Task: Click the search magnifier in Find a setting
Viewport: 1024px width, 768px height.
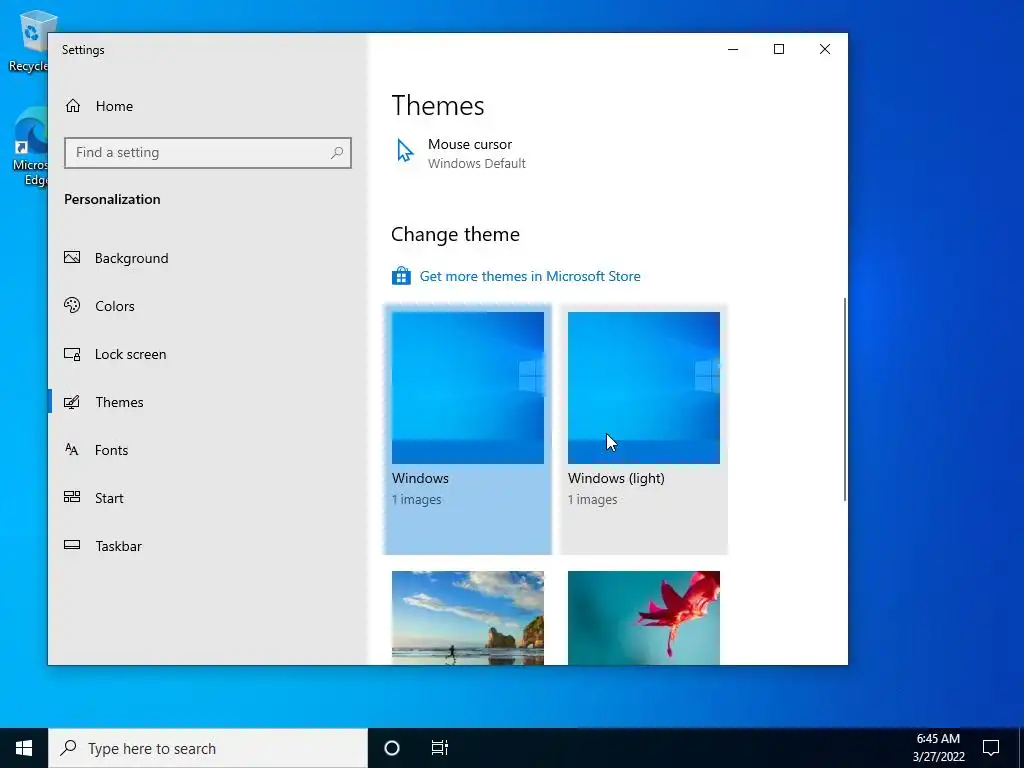Action: 337,153
